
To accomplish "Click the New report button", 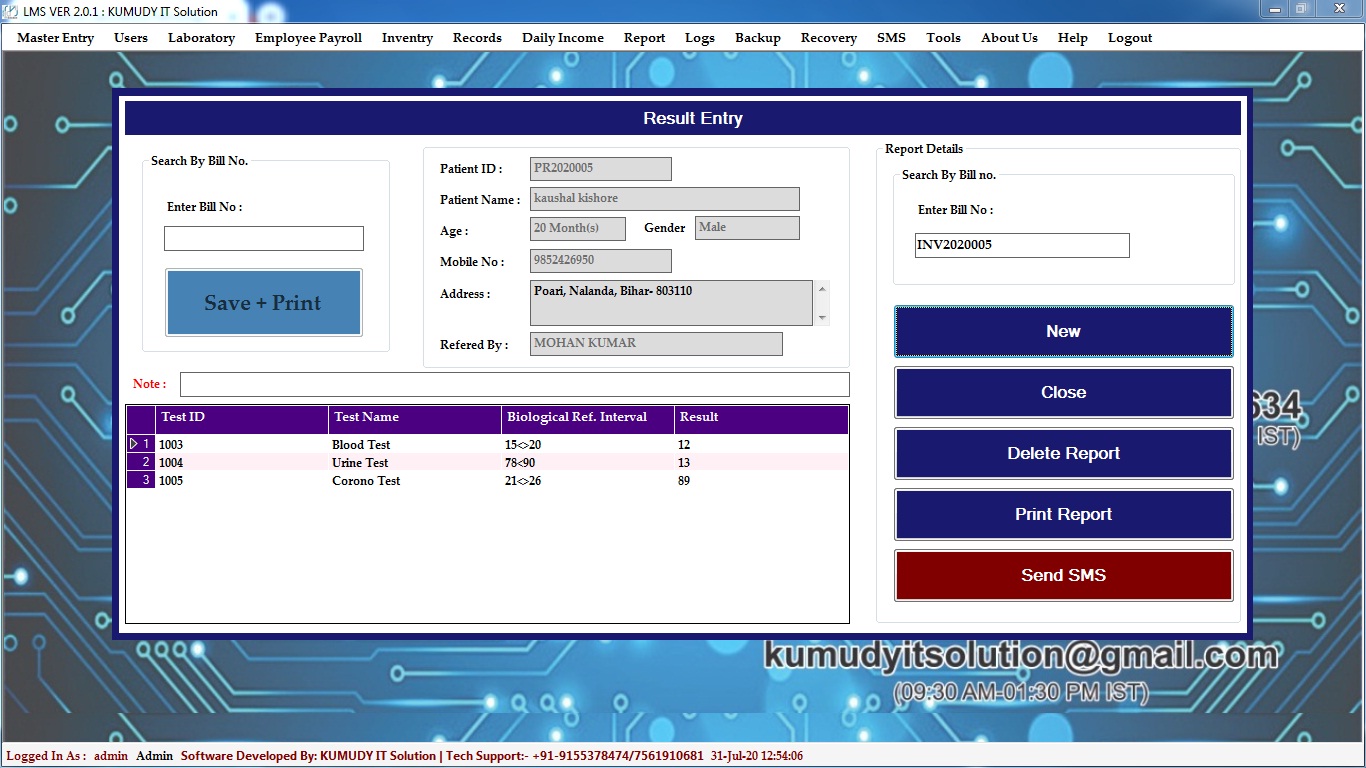I will pos(1063,332).
